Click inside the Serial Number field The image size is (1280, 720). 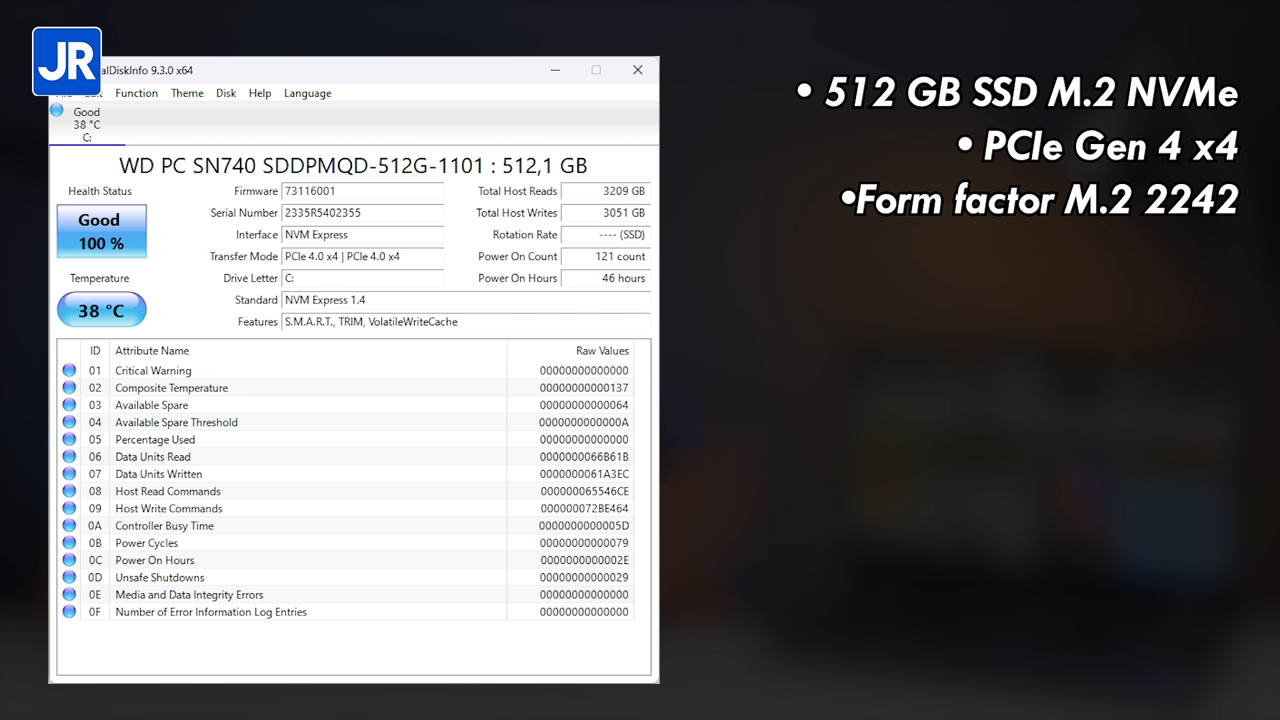(362, 212)
